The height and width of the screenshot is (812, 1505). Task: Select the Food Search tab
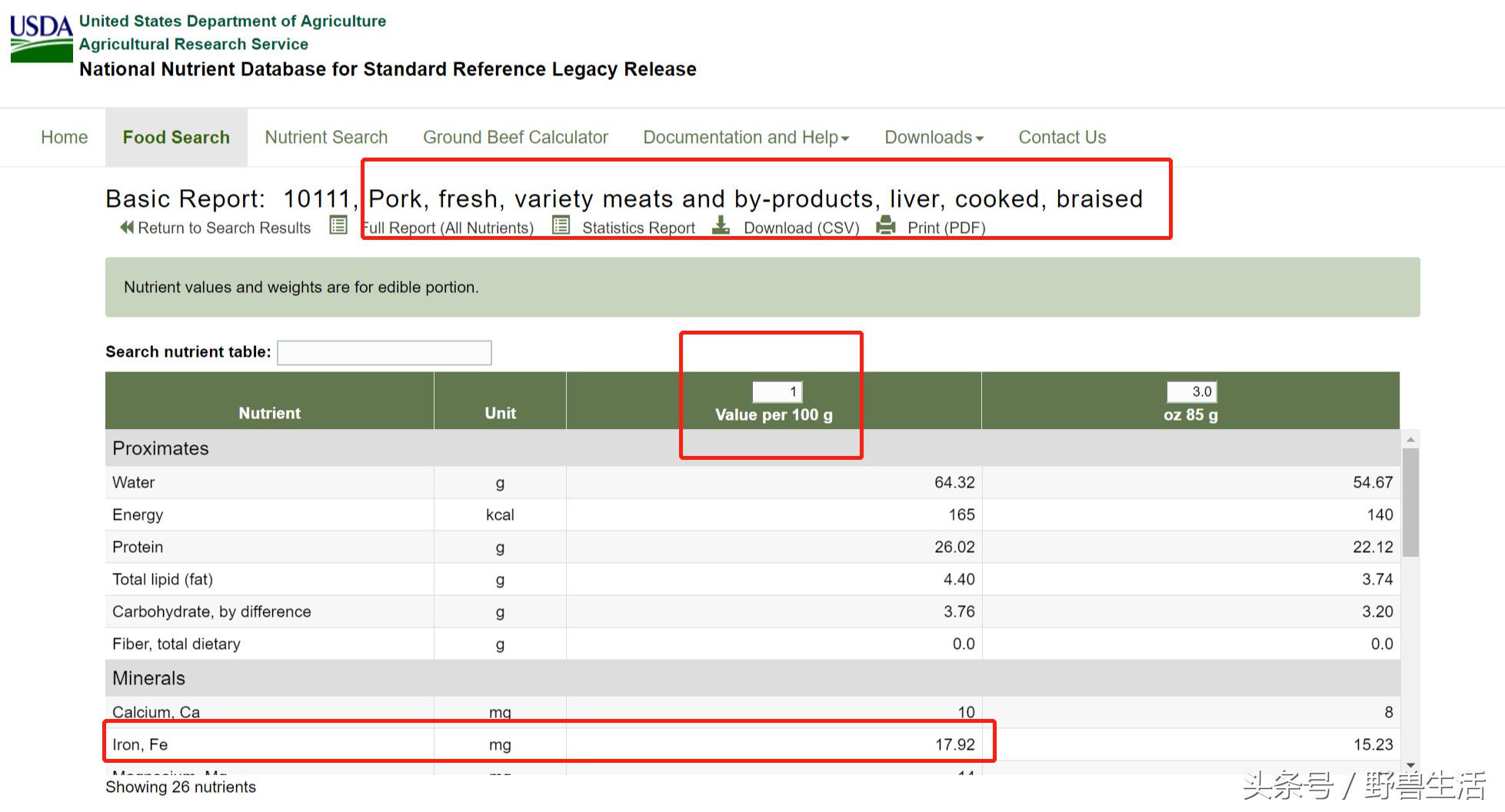point(176,138)
